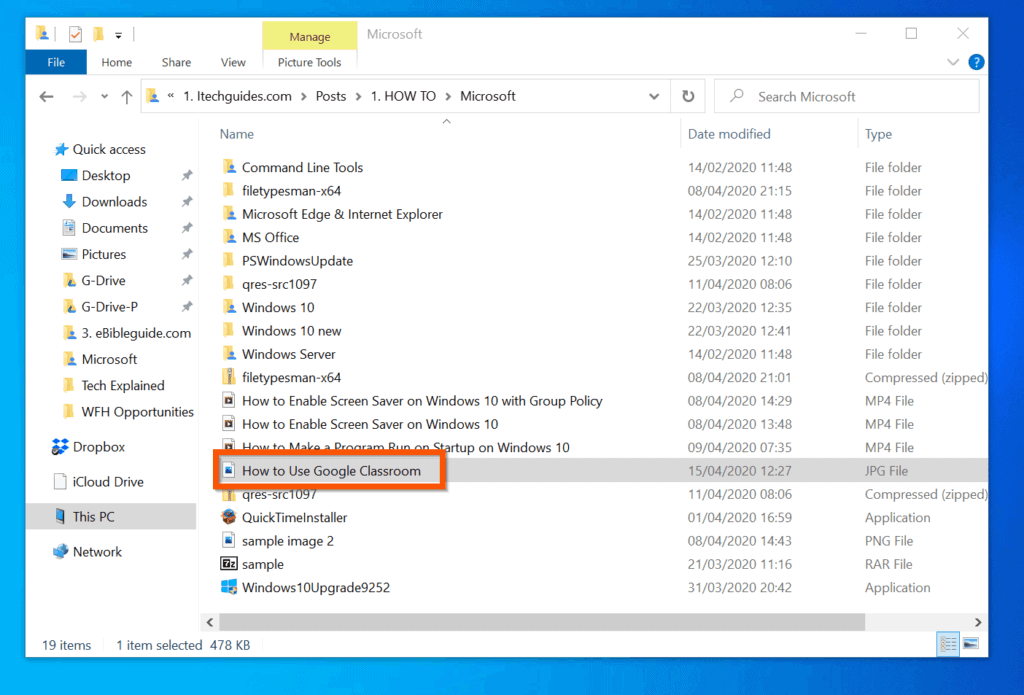Open Help with the blue question mark
This screenshot has height=695, width=1024.
976,62
